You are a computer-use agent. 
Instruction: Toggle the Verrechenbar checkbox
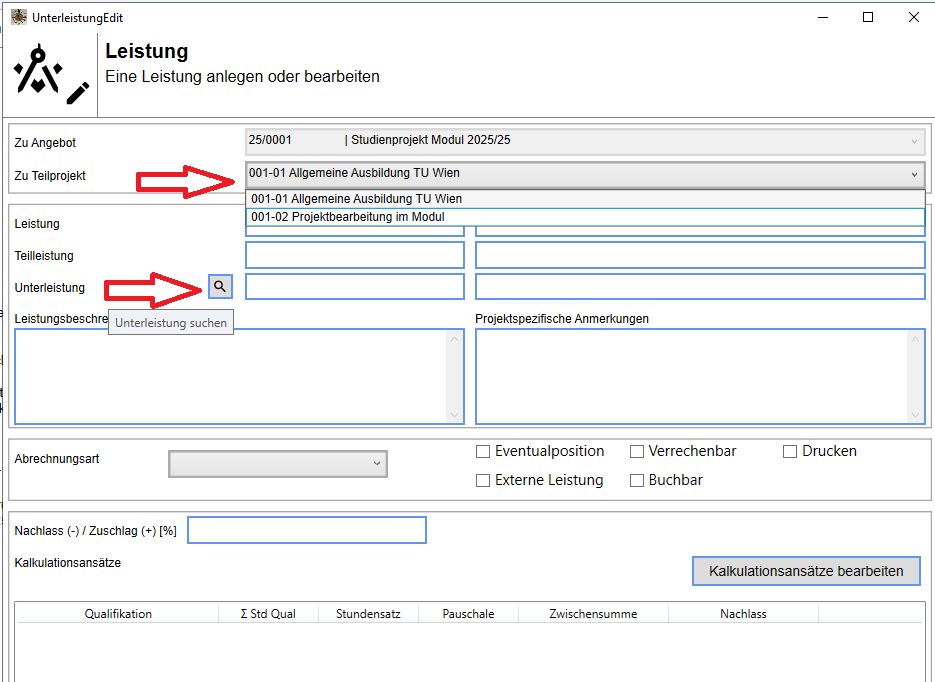pos(637,451)
